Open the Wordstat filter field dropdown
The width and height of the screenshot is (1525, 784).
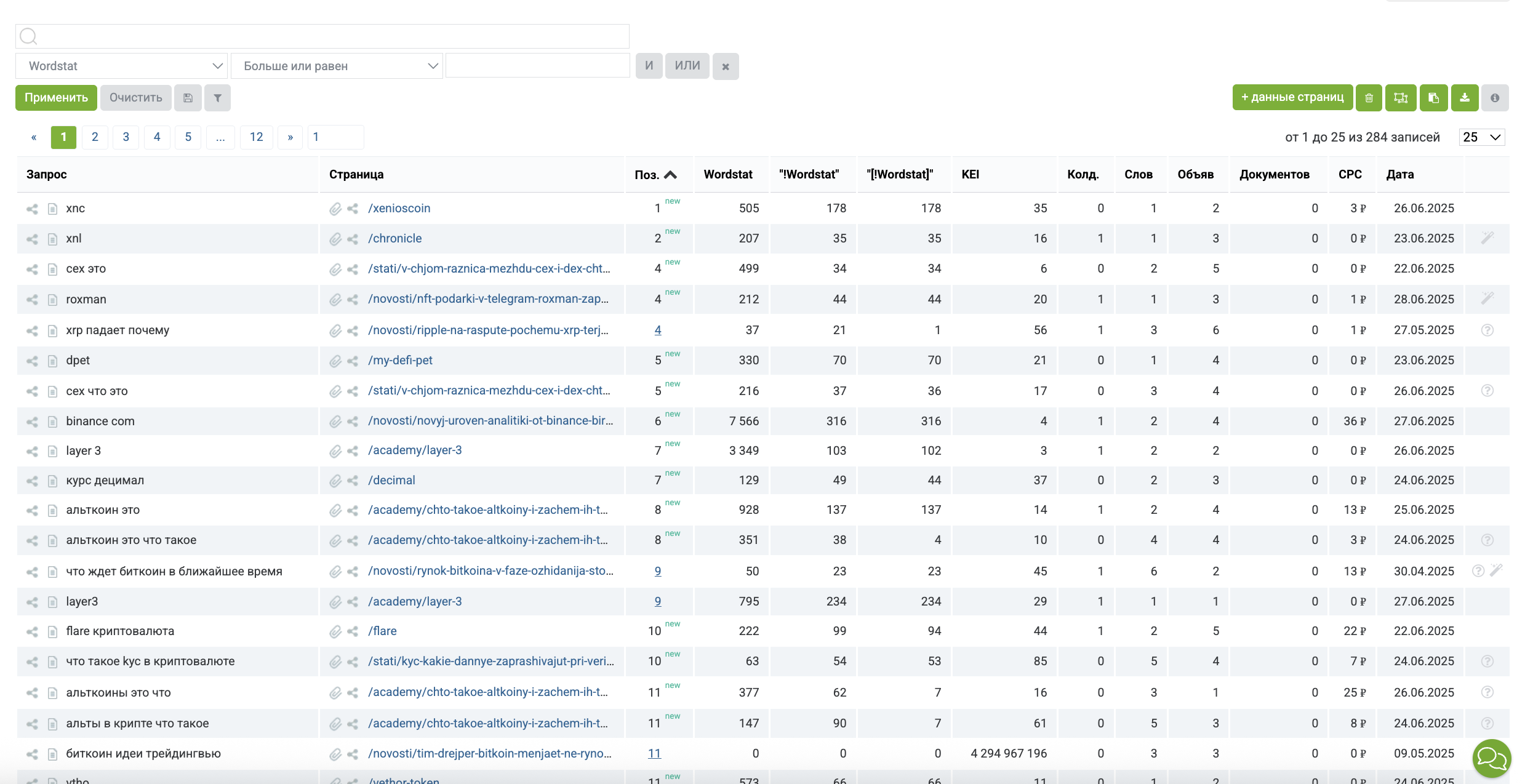pos(121,66)
